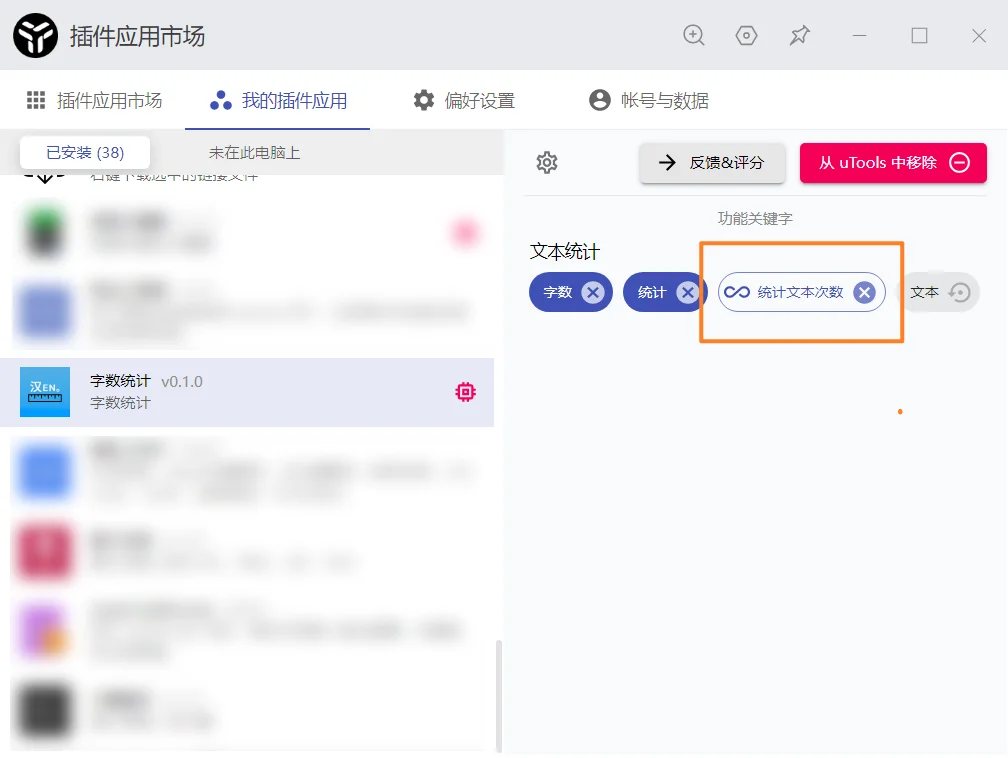Open the 偏好设置 tab
The image size is (1008, 758).
click(x=465, y=100)
